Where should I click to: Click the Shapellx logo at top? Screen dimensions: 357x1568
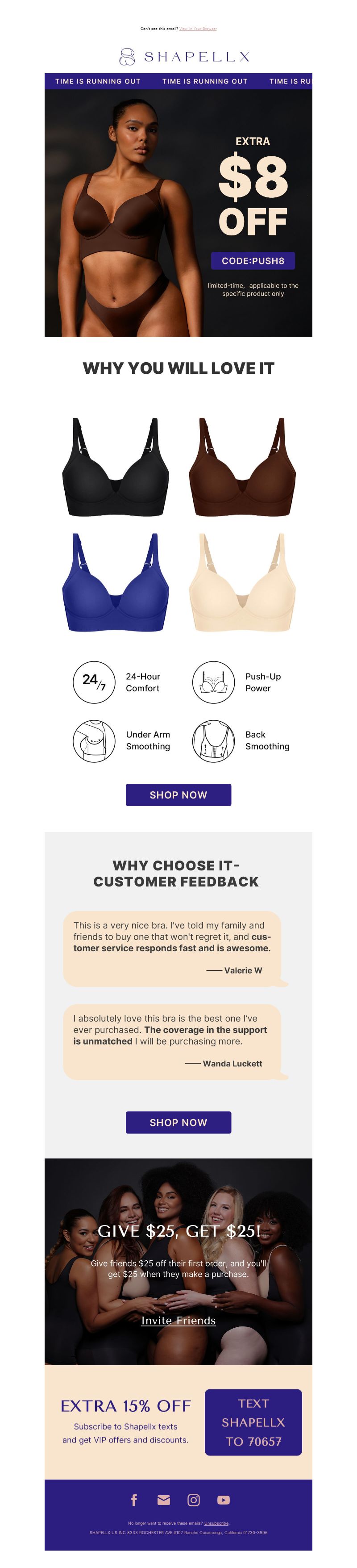(184, 57)
